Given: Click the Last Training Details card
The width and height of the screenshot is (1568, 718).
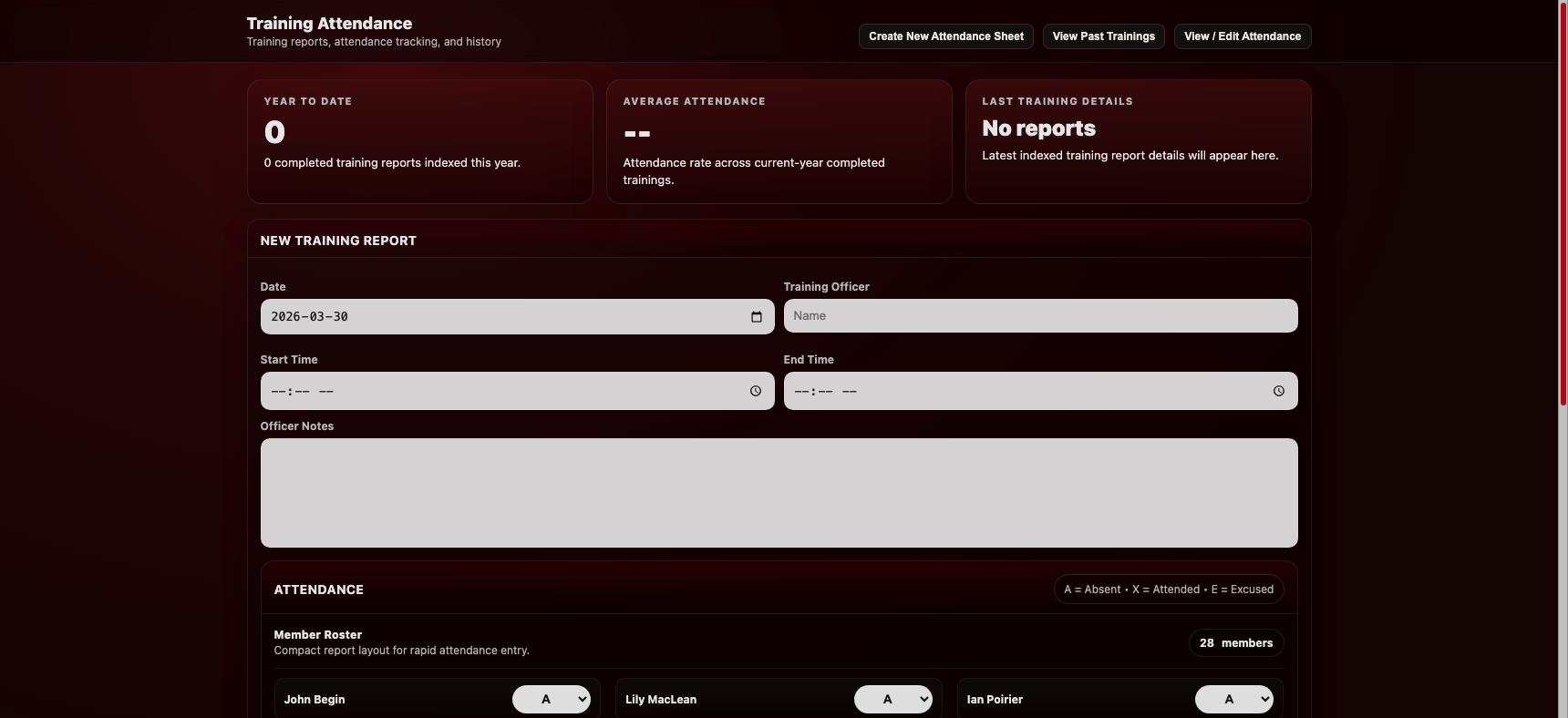Looking at the screenshot, I should (1138, 141).
